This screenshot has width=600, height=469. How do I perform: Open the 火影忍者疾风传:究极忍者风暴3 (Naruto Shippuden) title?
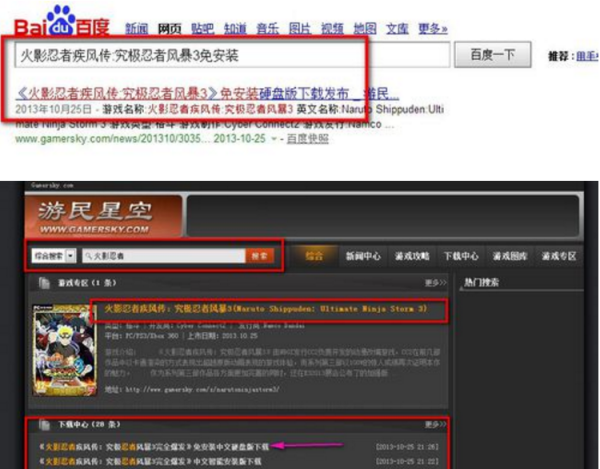266,309
